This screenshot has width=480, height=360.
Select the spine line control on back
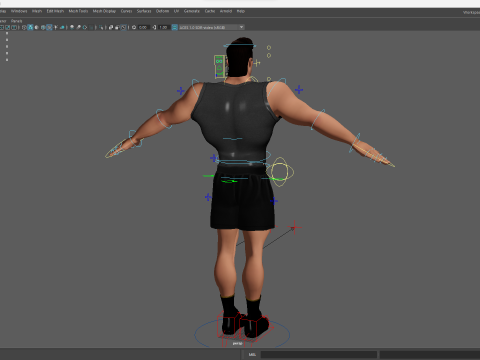point(233,139)
